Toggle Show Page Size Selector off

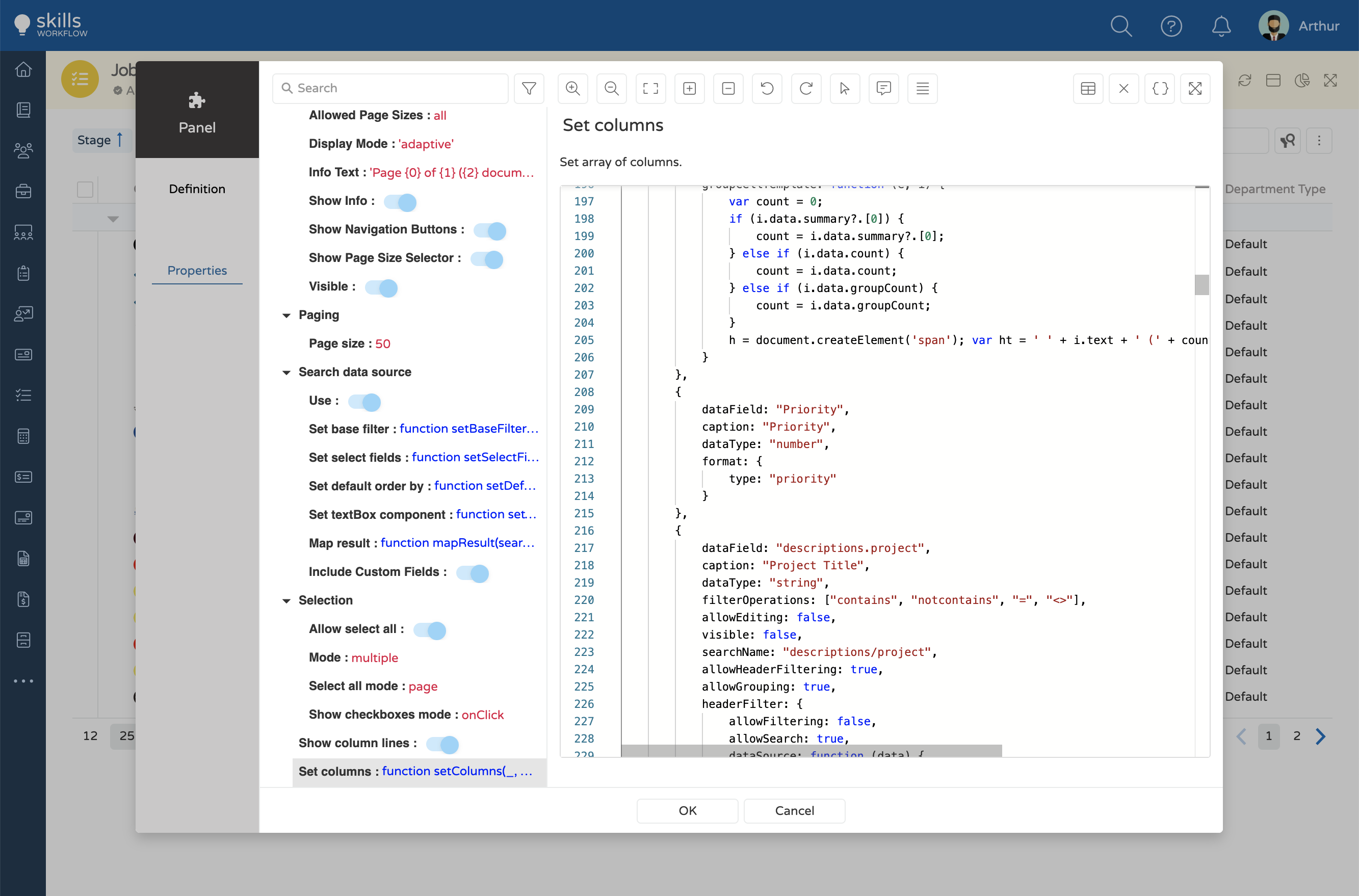coord(487,259)
